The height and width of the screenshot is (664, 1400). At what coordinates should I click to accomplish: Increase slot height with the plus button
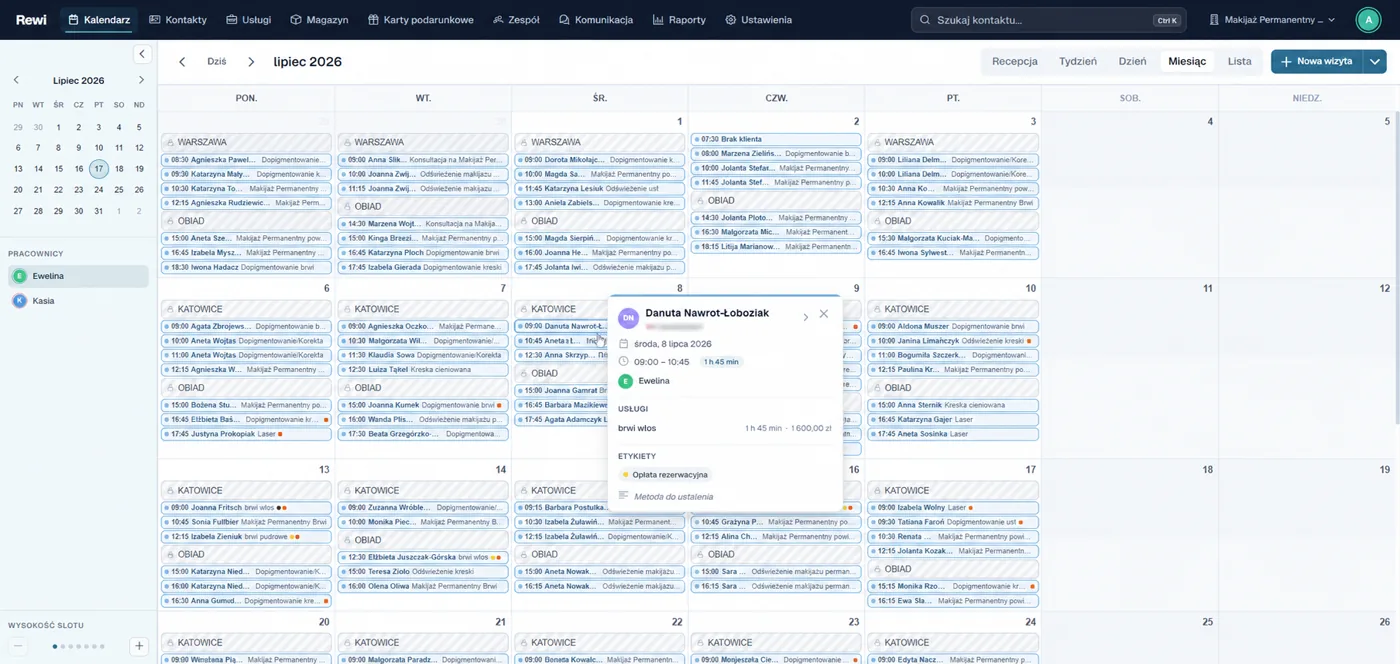click(139, 646)
